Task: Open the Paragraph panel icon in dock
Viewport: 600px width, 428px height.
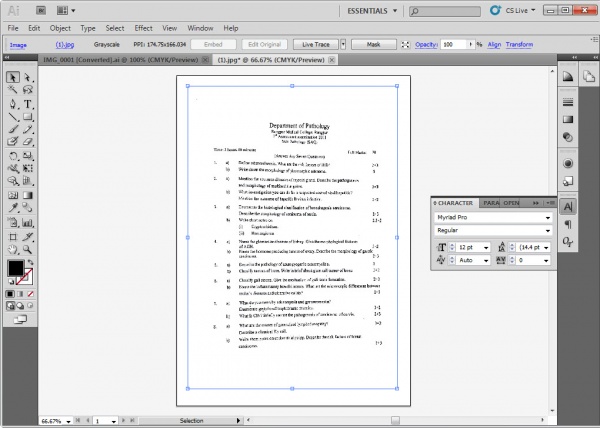Action: 567,225
